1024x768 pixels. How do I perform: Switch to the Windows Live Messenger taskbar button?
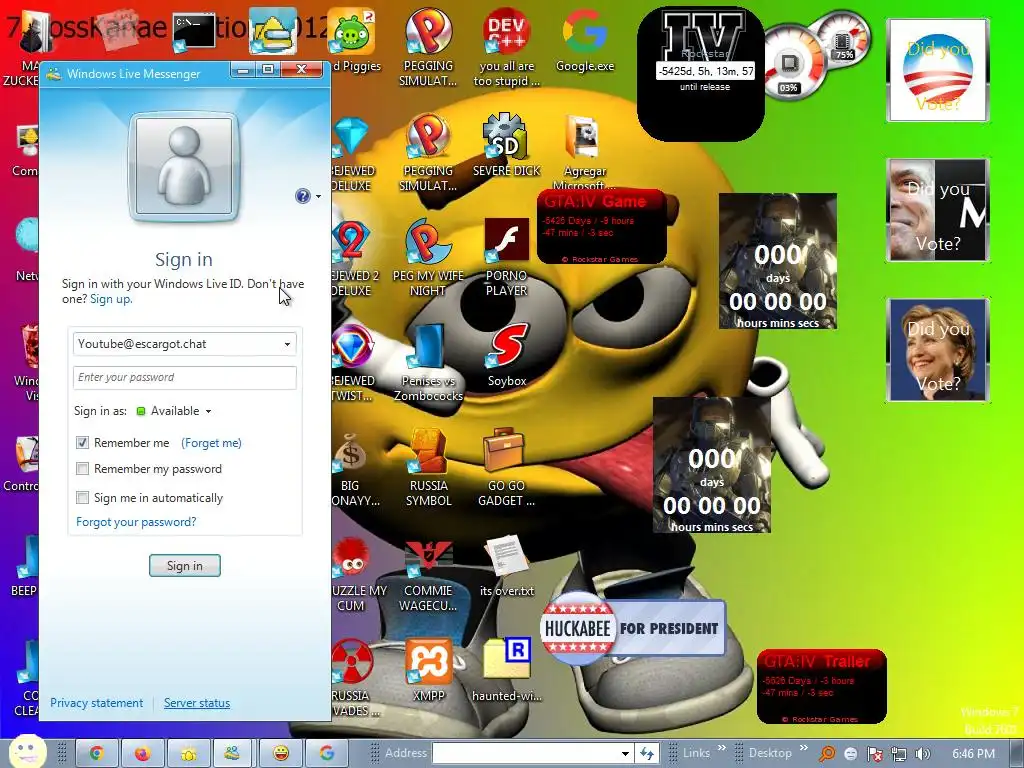[234, 753]
